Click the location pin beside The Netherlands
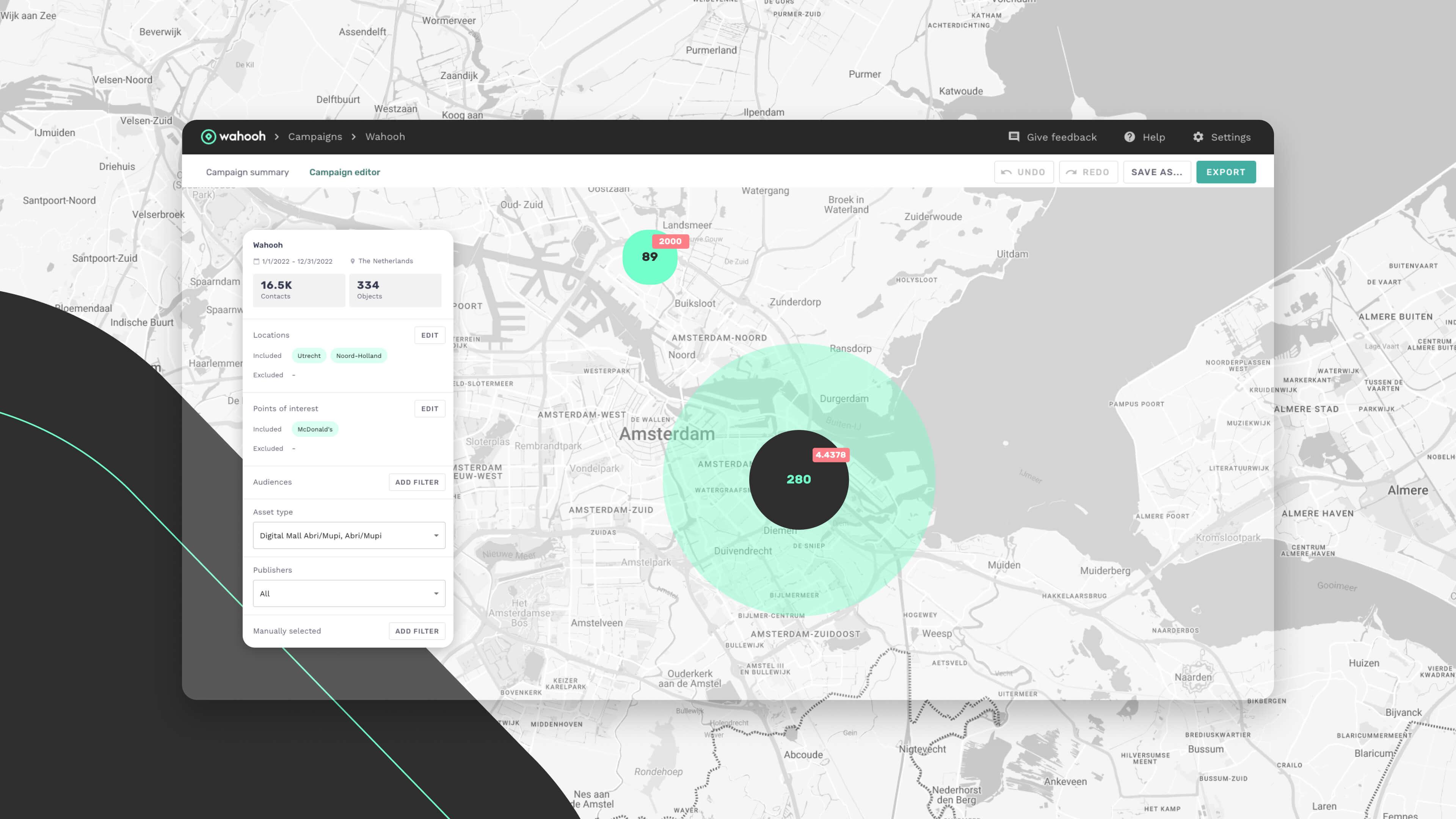 [353, 261]
